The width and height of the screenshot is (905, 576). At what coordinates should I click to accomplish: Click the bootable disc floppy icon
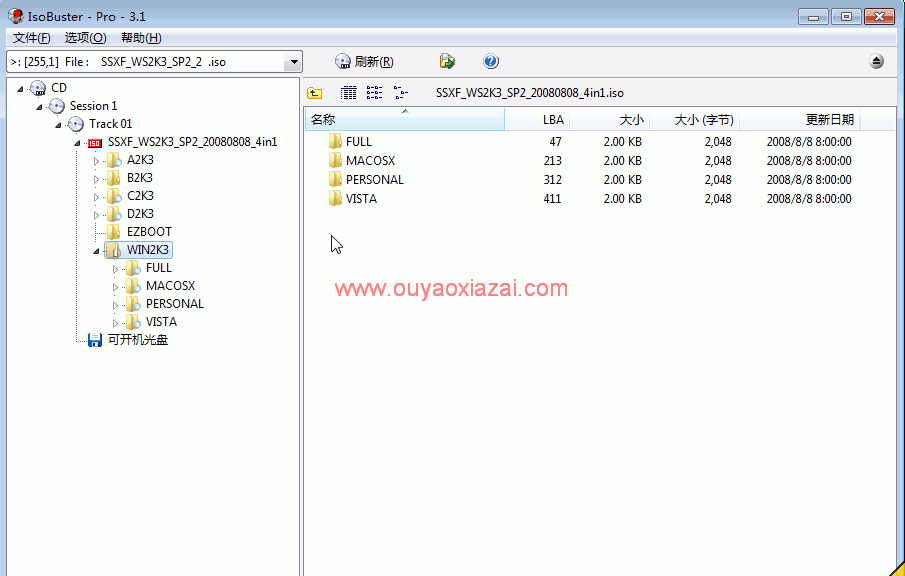coord(95,340)
